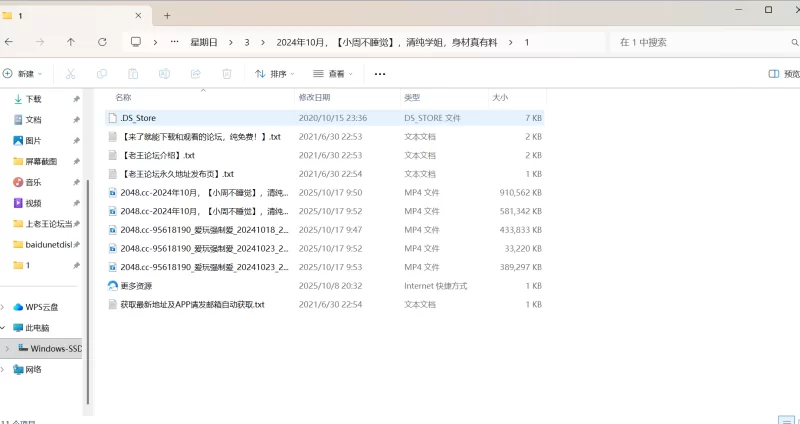
Task: Click the Delete trash icon
Action: point(226,74)
